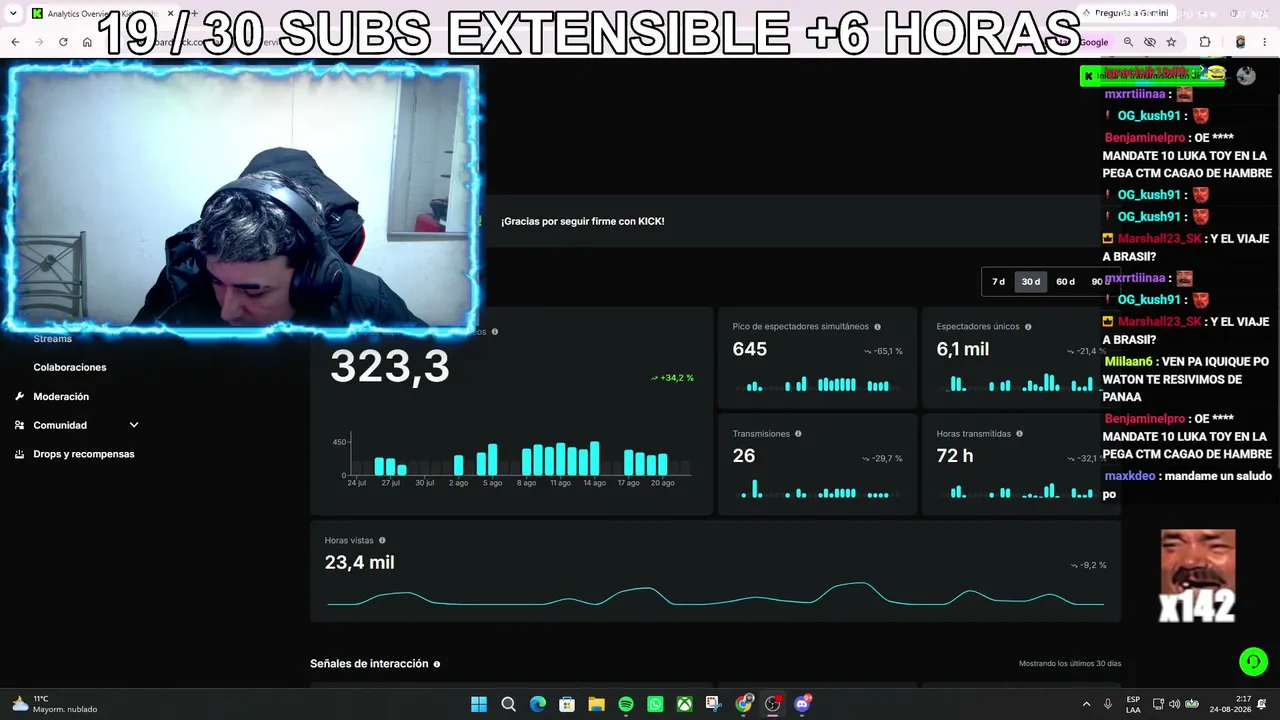Open the Chrome three-dot menu
This screenshot has width=1280, height=720.
coord(1267,42)
